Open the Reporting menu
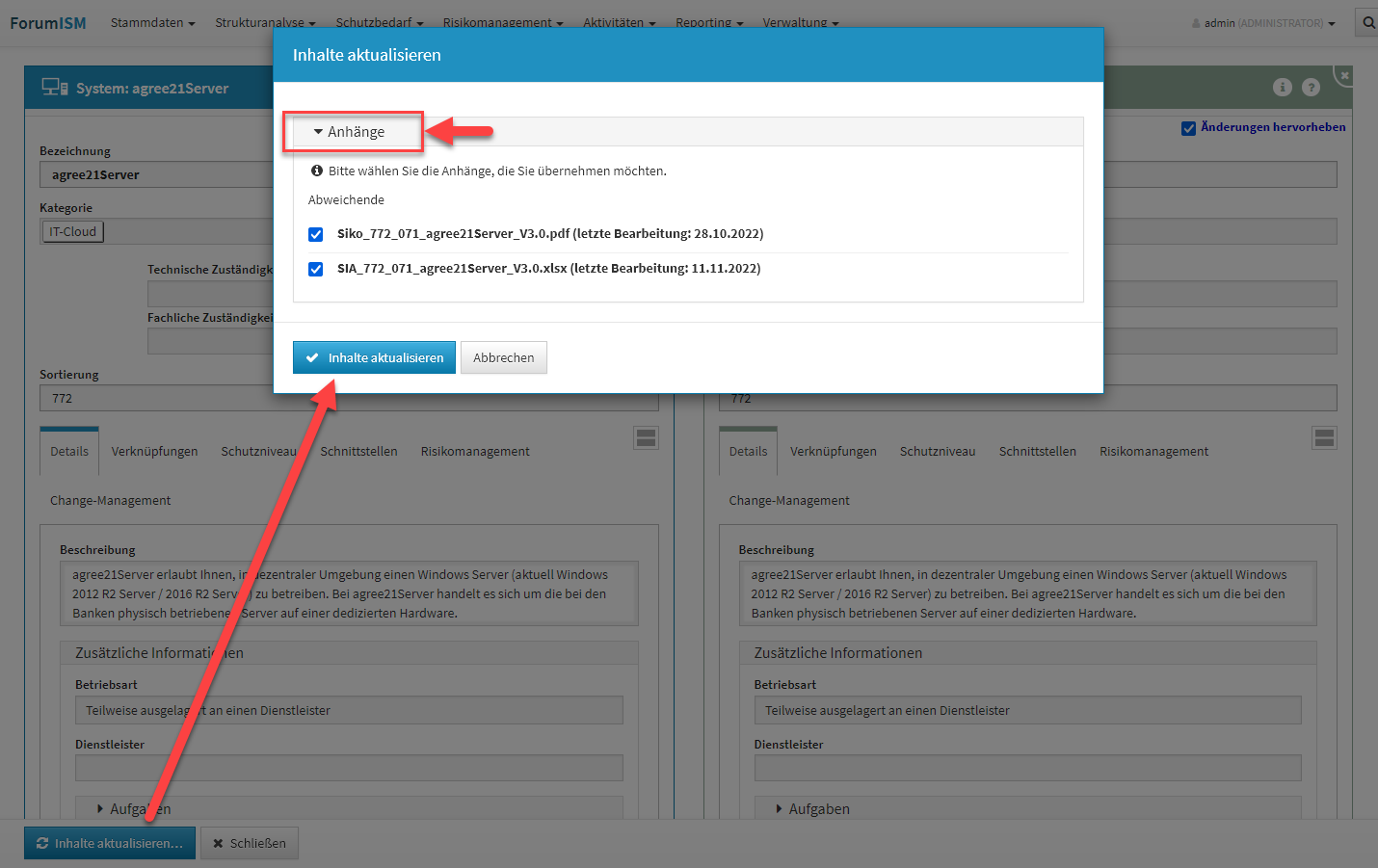Viewport: 1378px width, 868px height. point(709,22)
